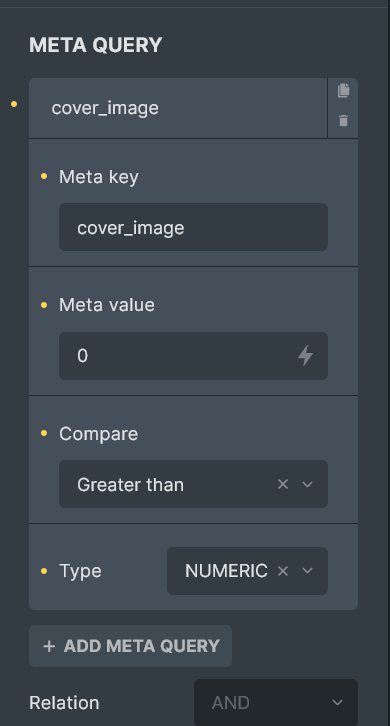The height and width of the screenshot is (726, 390).
Task: Click the yellow indicator dot beside Compare
Action: tap(44, 433)
